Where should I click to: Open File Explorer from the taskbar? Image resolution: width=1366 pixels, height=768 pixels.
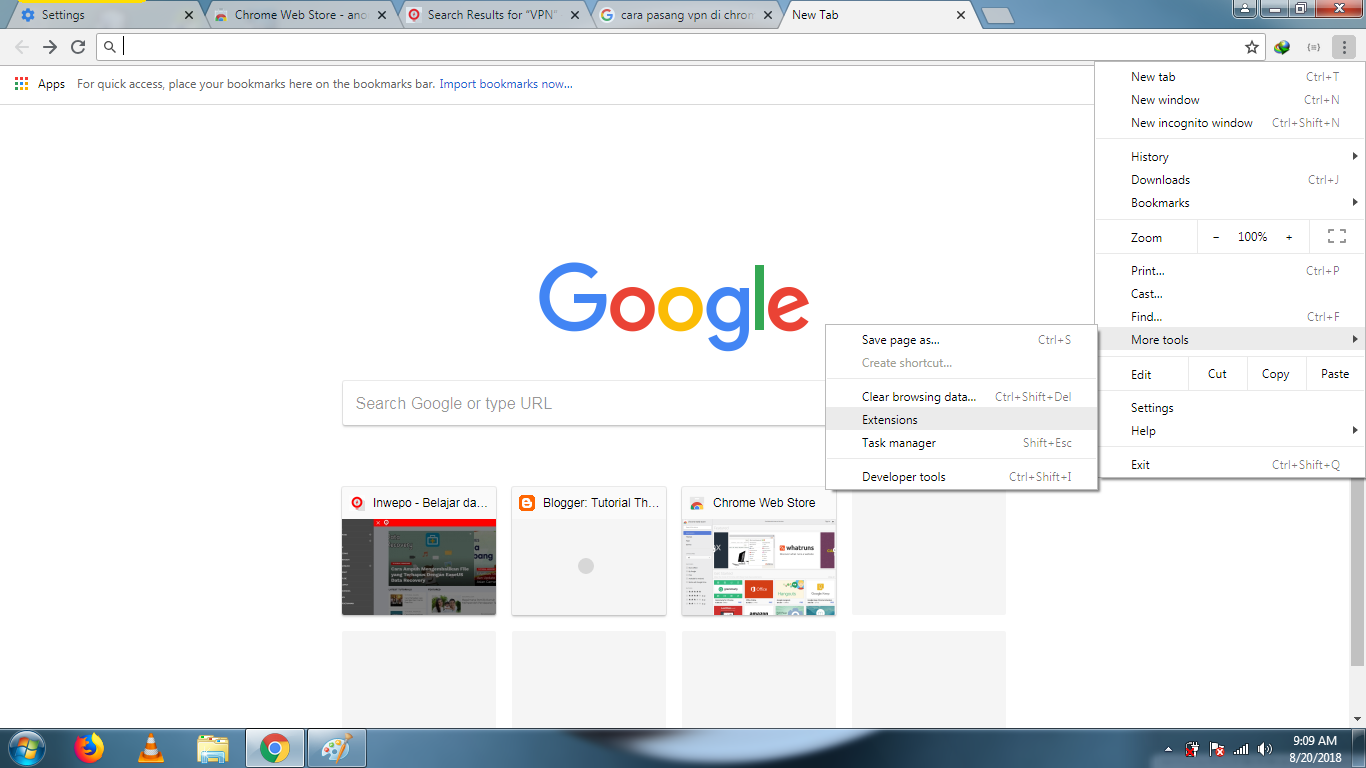(212, 747)
